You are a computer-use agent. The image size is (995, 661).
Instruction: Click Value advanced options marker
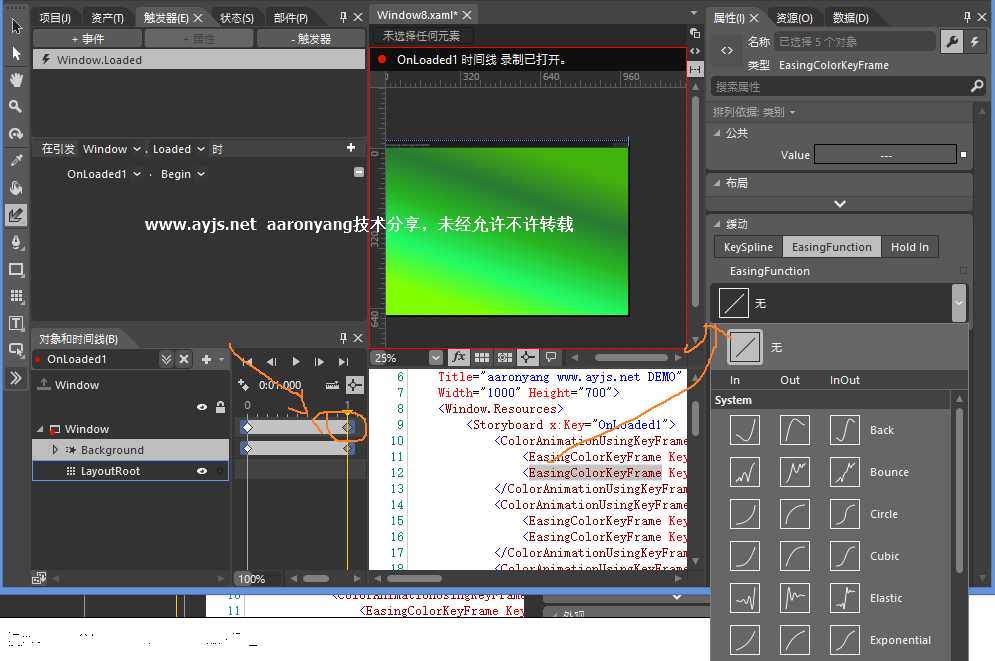tap(964, 154)
